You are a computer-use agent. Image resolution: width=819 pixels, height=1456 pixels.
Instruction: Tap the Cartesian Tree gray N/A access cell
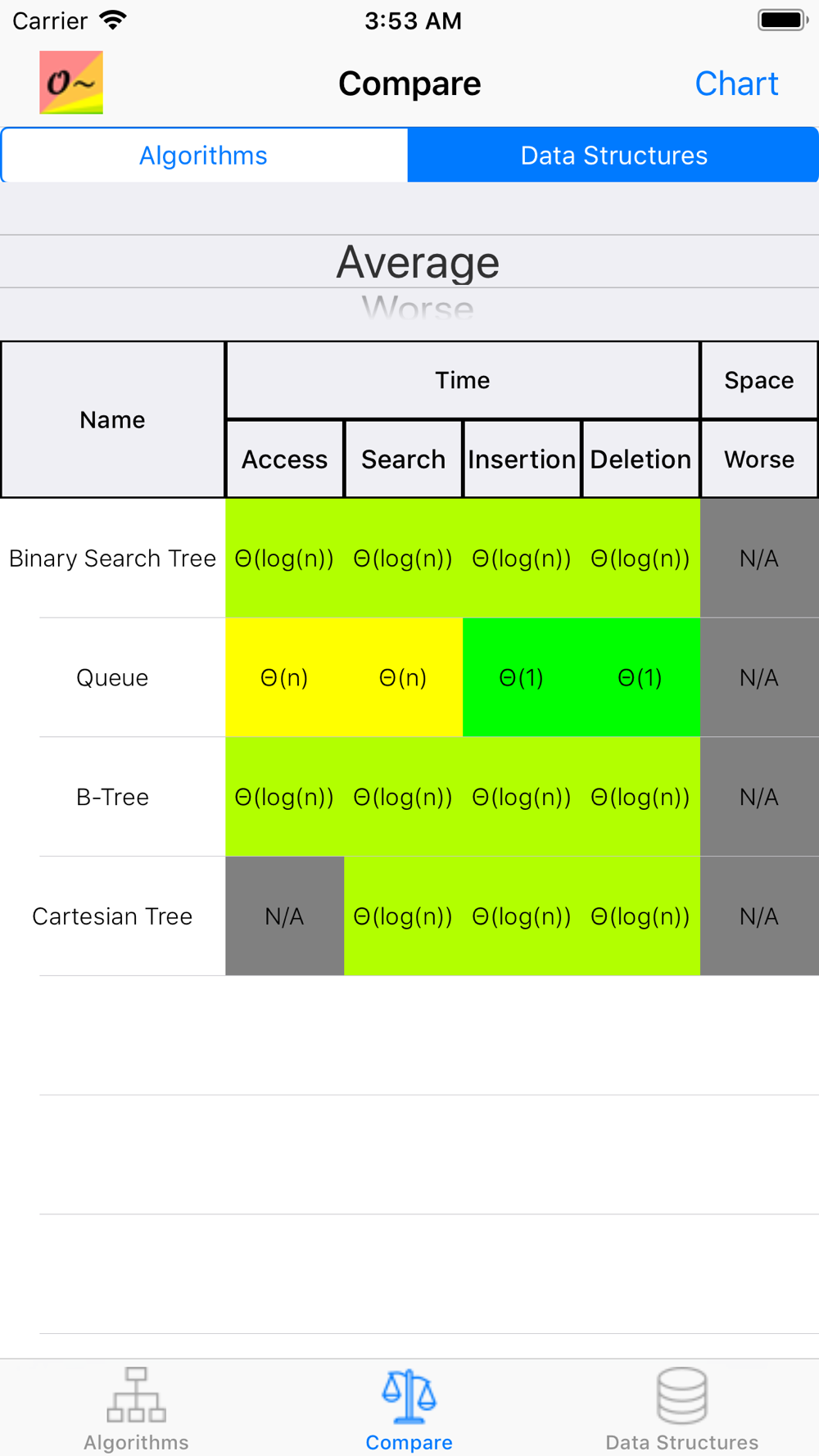(284, 916)
